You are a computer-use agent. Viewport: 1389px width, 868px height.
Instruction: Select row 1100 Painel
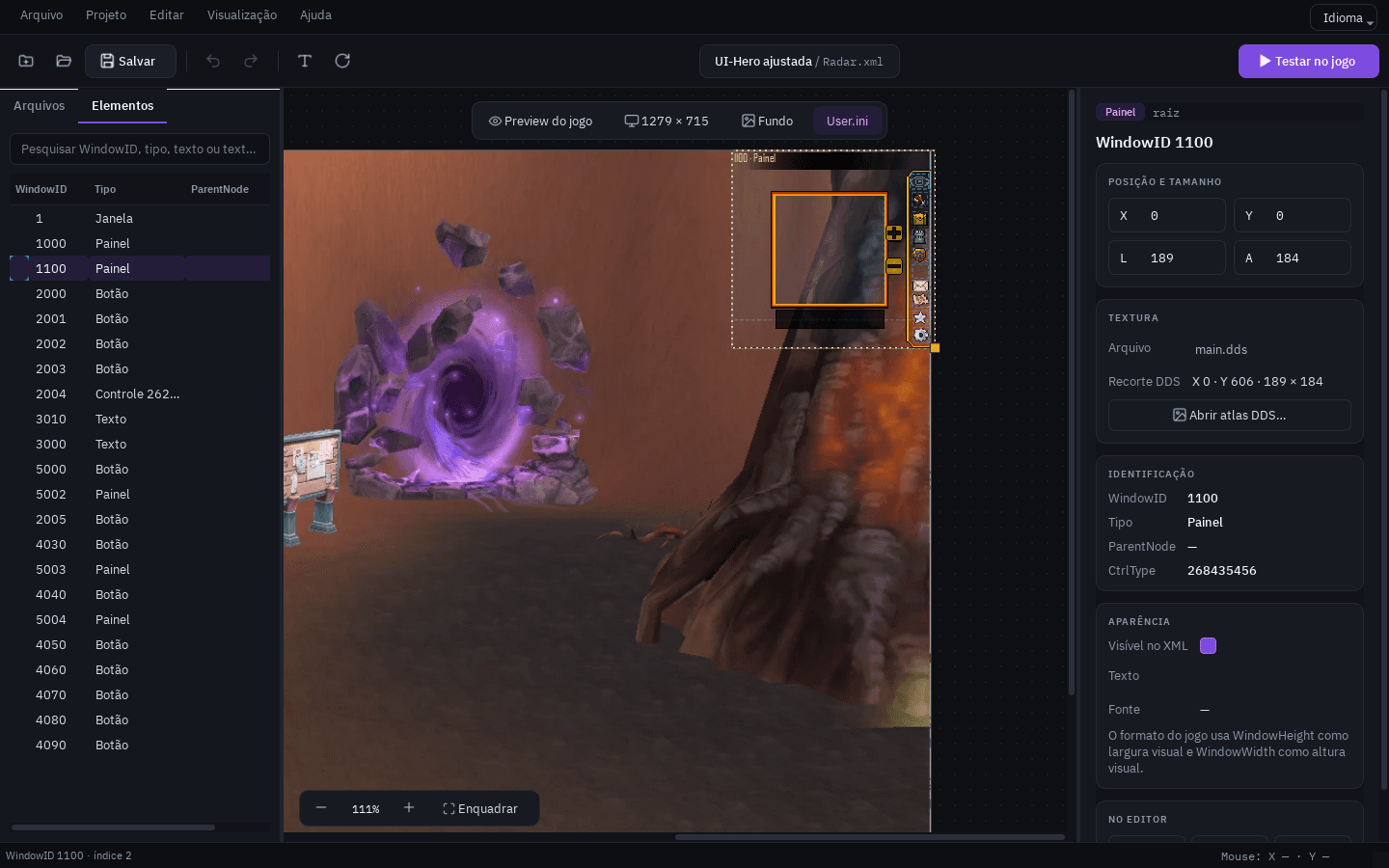pos(140,269)
